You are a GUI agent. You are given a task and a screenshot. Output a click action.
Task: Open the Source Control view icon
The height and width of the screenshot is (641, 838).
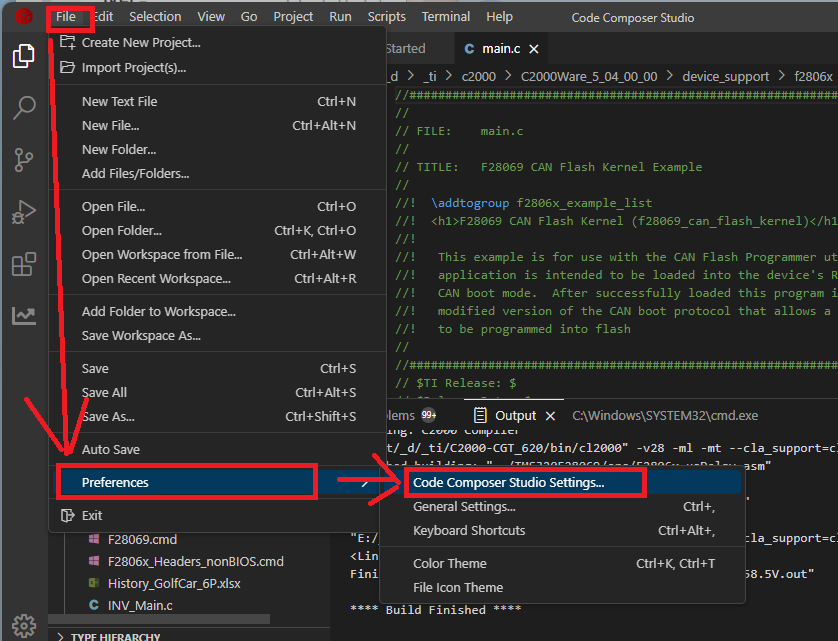click(24, 160)
